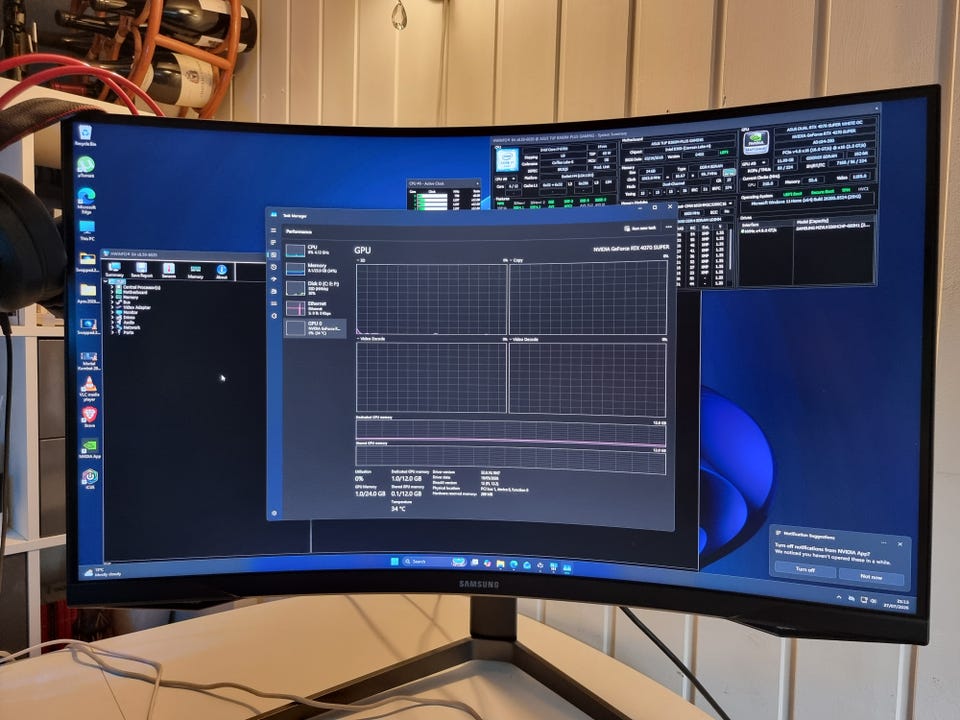Select Memory item in HWiNFO tree
The height and width of the screenshot is (720, 960).
point(130,297)
